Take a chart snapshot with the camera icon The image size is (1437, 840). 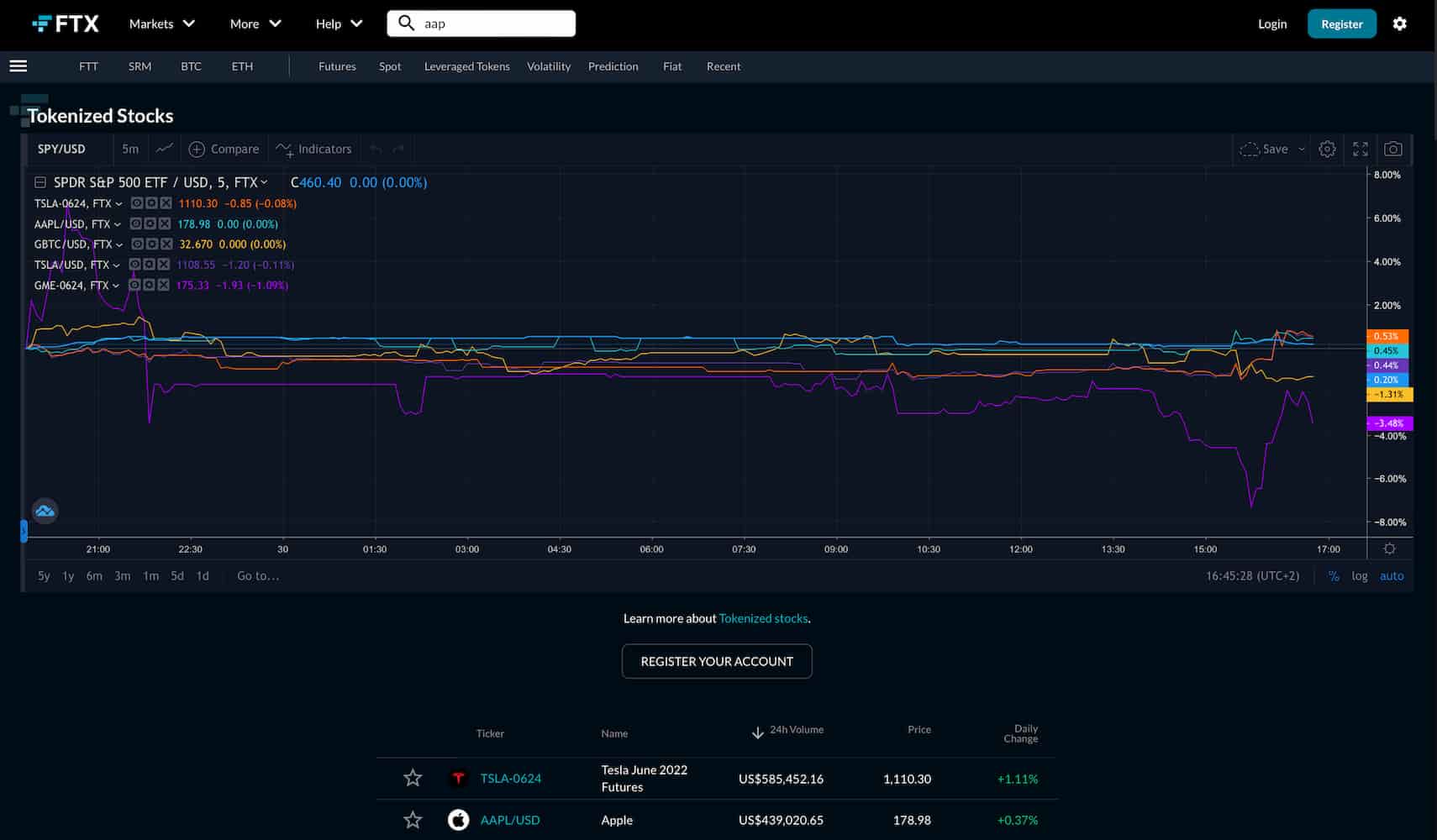(x=1393, y=149)
